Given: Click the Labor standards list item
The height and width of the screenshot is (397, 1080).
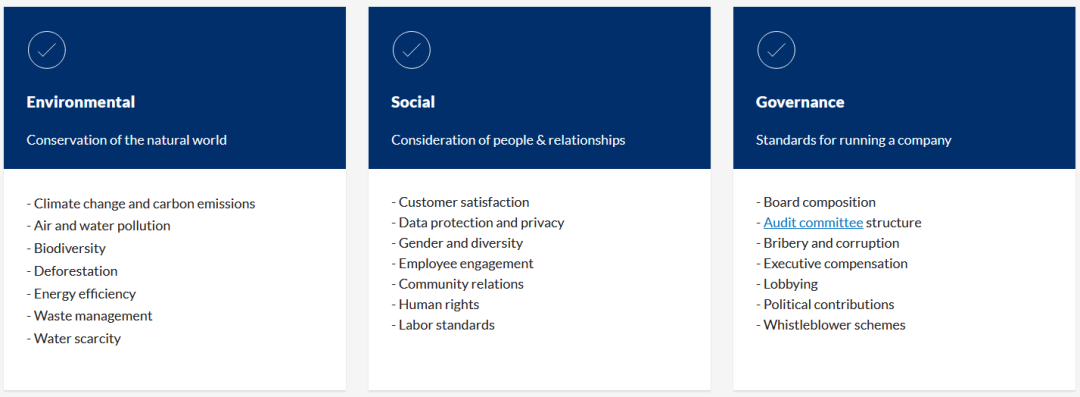Looking at the screenshot, I should tap(443, 325).
